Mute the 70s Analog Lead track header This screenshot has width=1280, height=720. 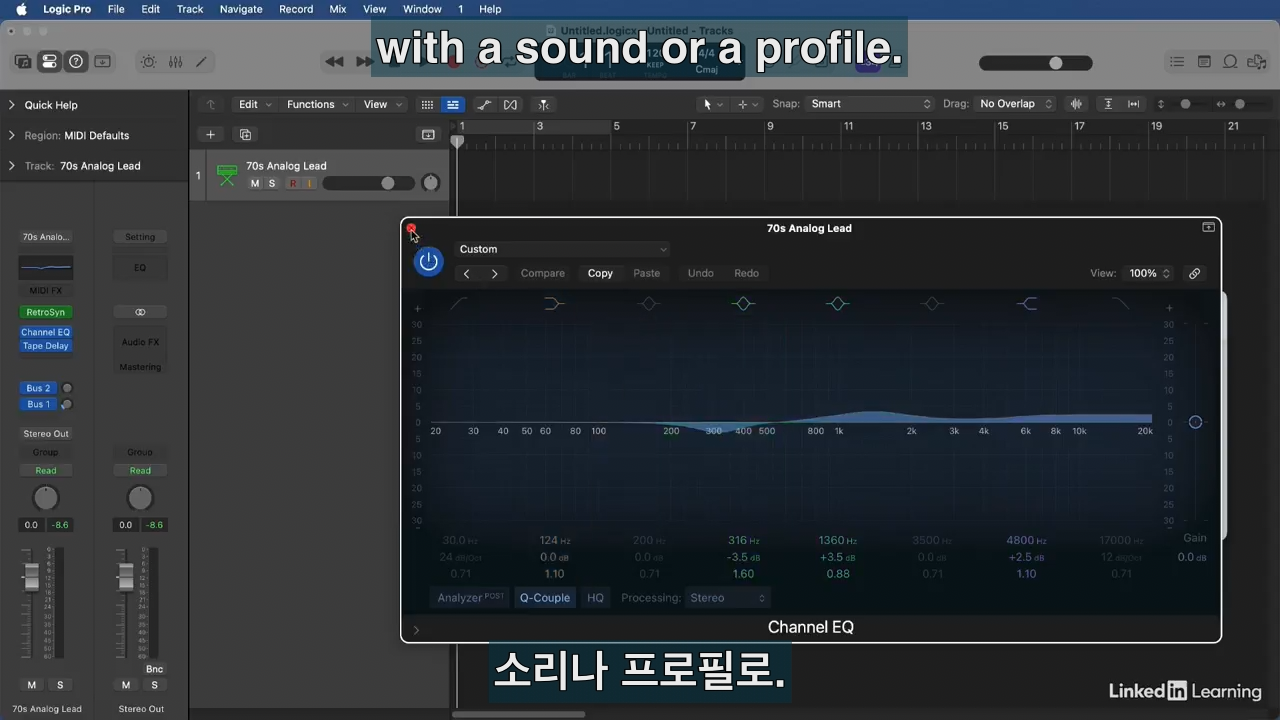coord(255,184)
